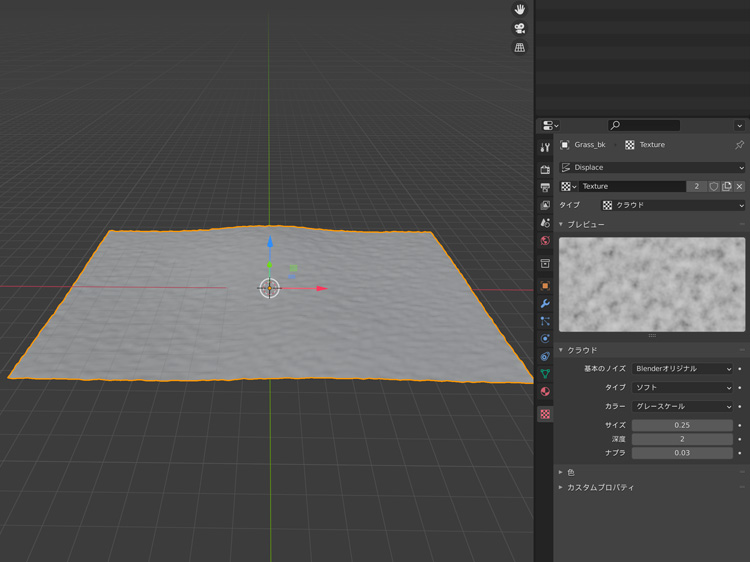Open the Displace modifier dropdown

point(652,168)
